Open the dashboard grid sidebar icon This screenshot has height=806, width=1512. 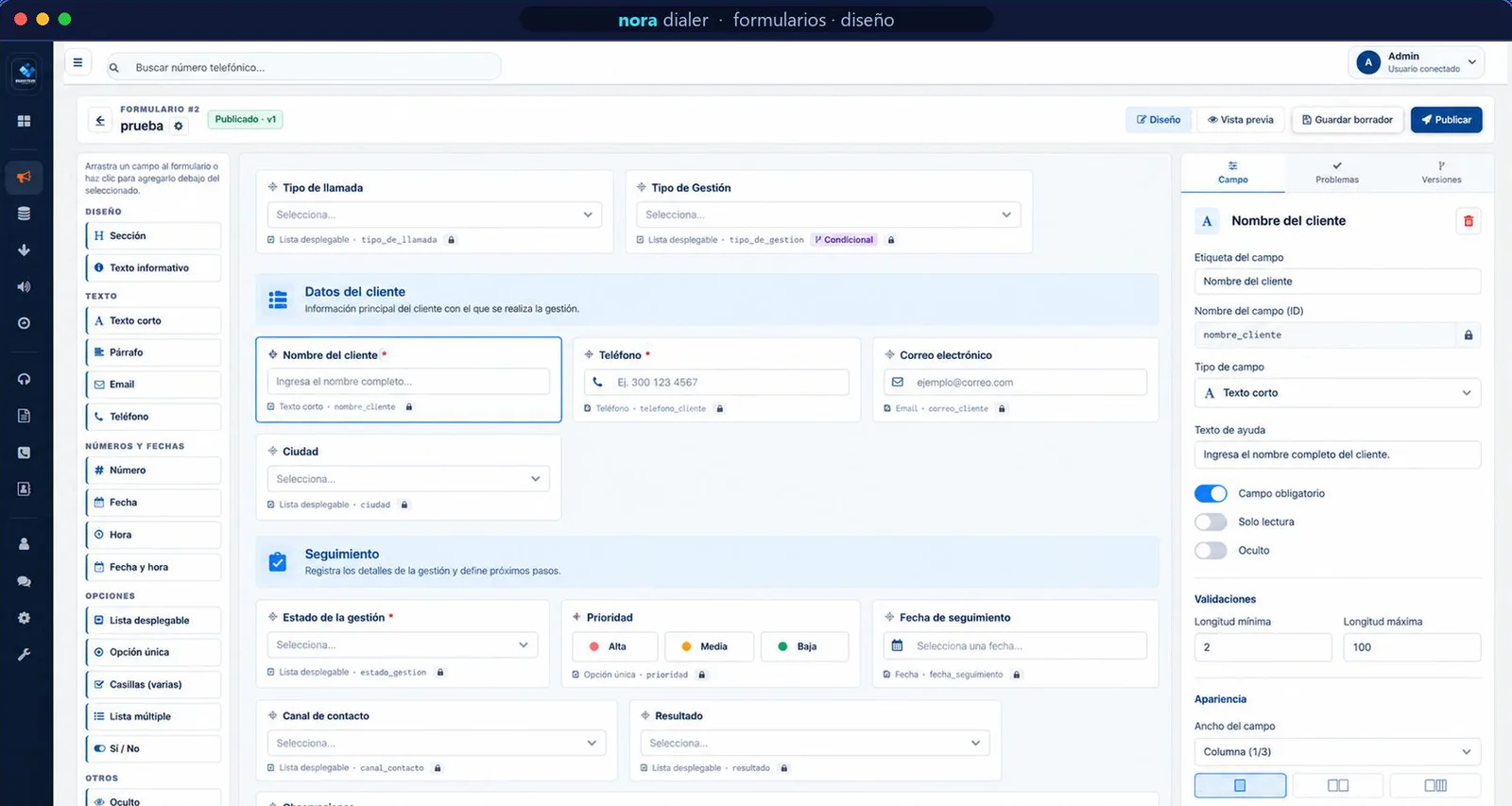pos(25,121)
